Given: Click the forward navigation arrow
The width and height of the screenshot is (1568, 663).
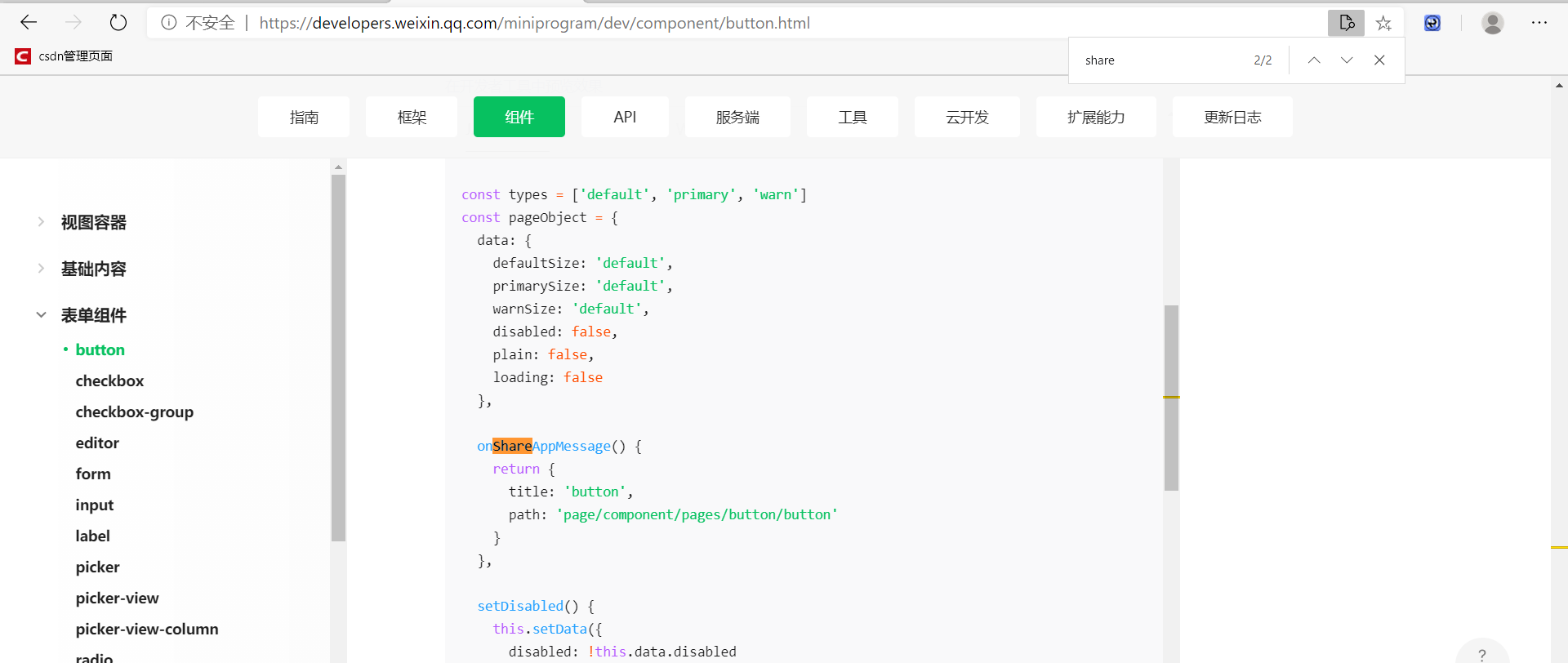Looking at the screenshot, I should (x=73, y=23).
